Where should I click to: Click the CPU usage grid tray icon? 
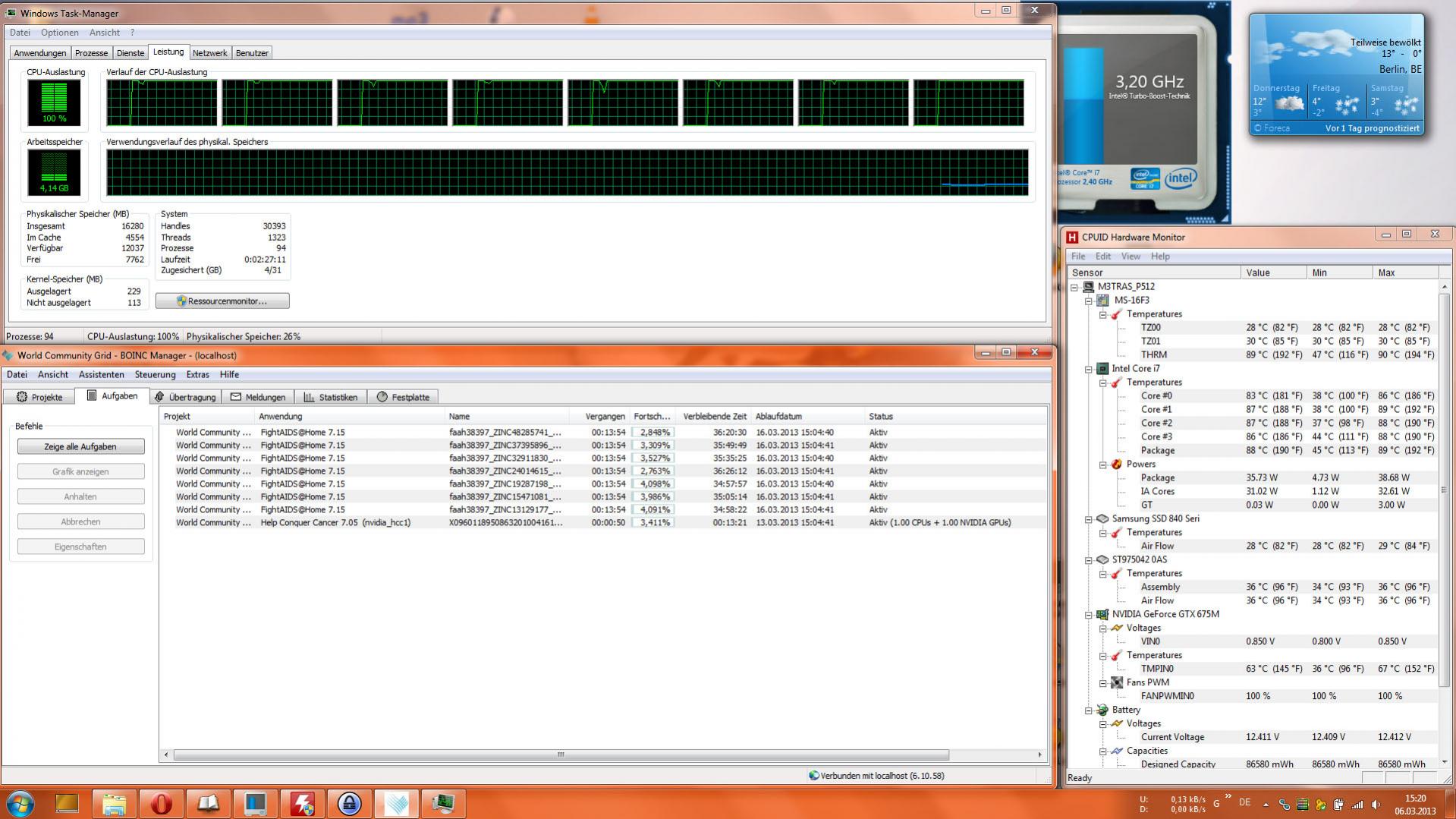[x=1303, y=805]
